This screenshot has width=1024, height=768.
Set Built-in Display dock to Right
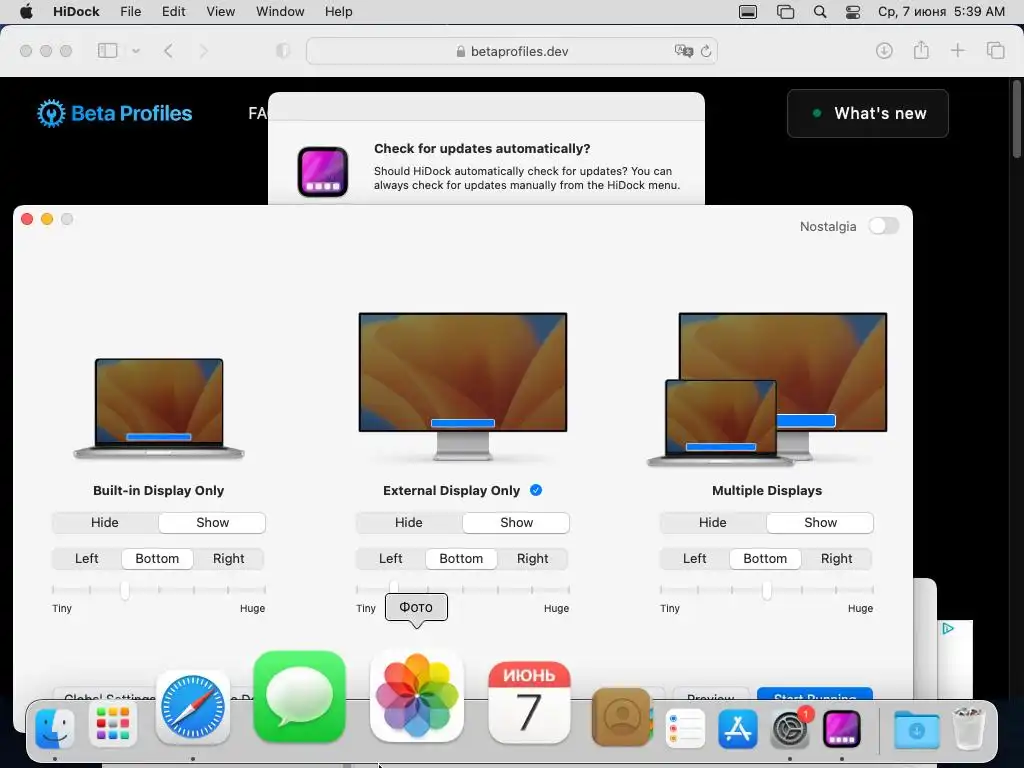[x=229, y=558]
